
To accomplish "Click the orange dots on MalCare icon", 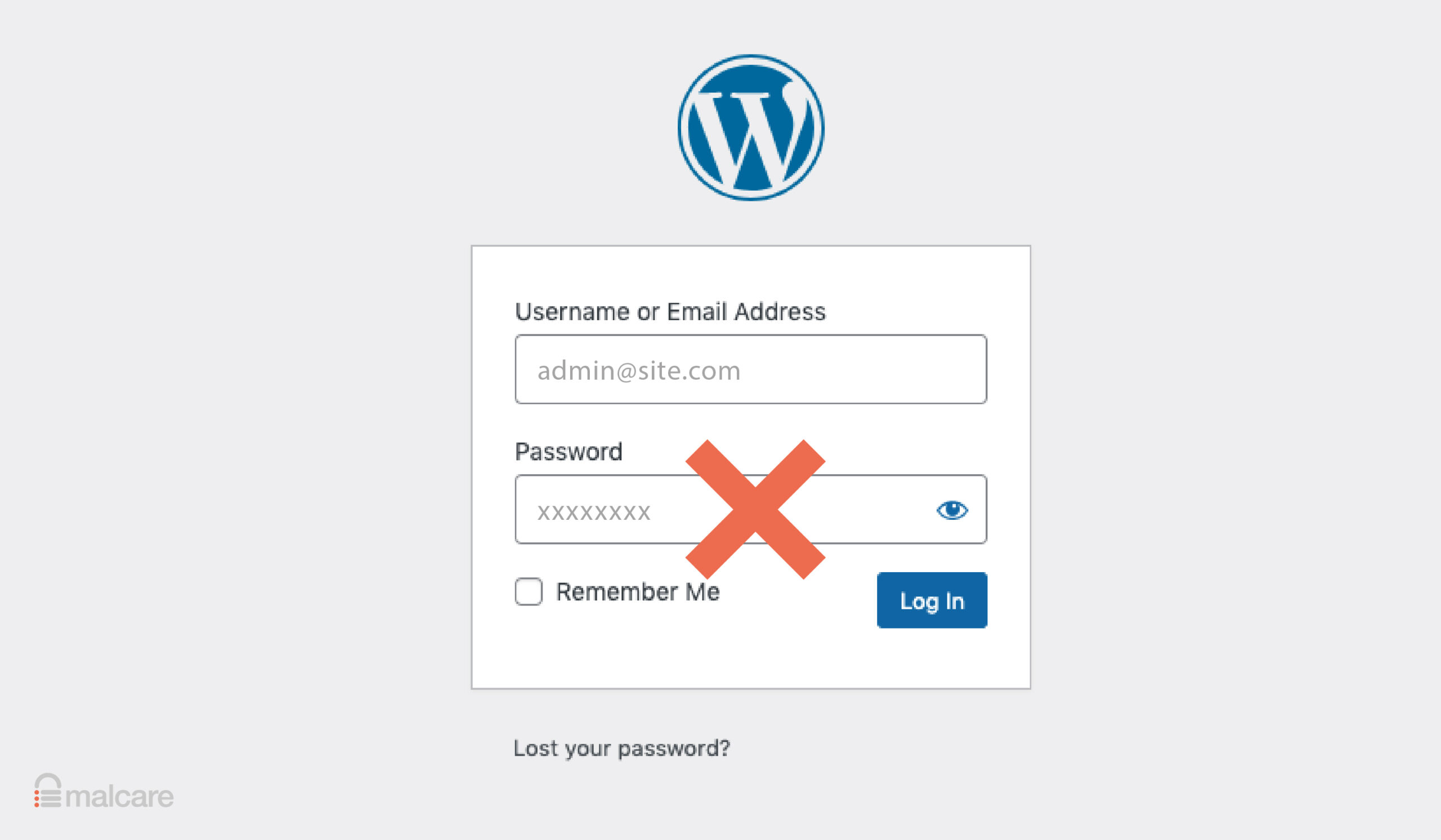I will pos(37,799).
